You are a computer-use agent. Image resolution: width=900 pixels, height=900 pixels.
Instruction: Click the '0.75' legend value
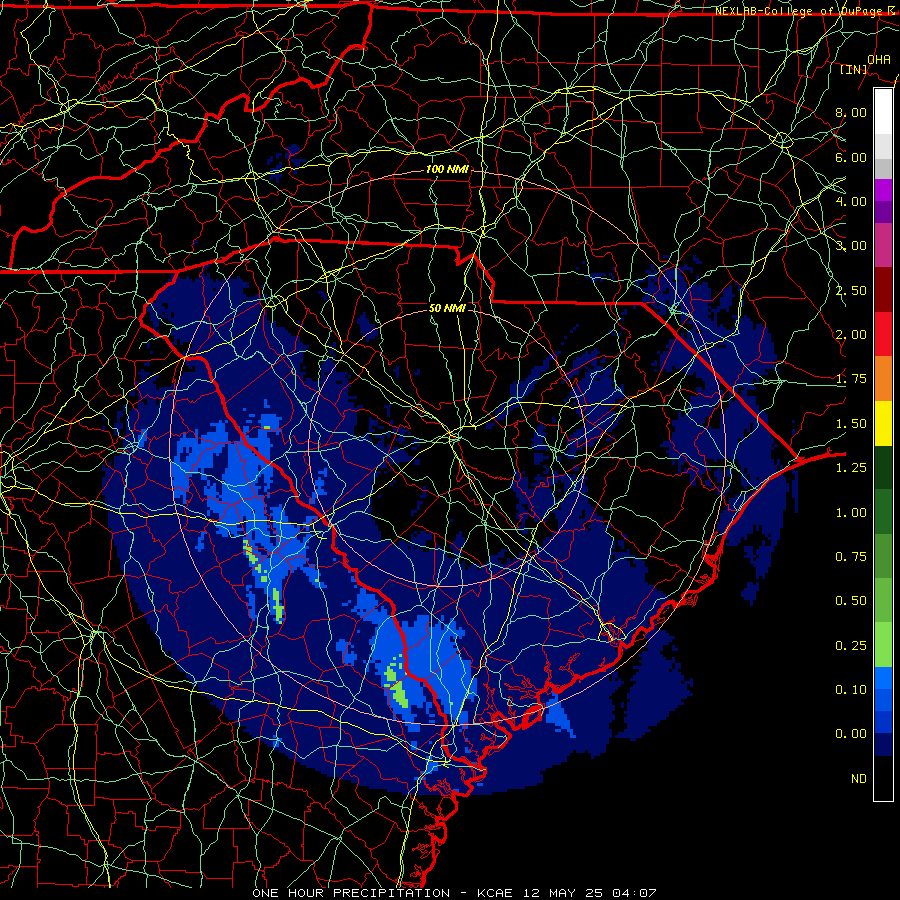[x=851, y=557]
